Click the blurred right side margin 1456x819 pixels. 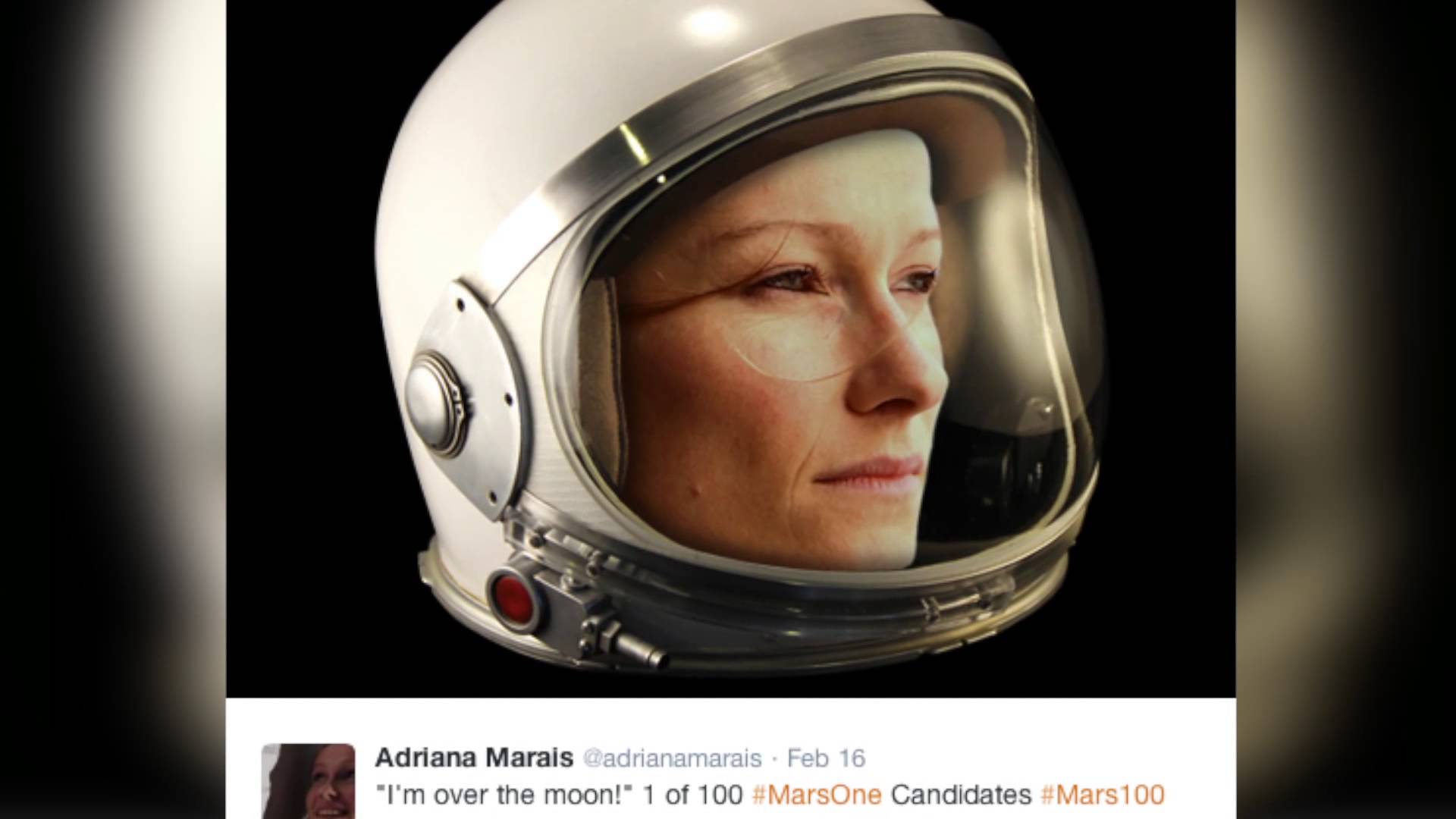tap(1346, 409)
